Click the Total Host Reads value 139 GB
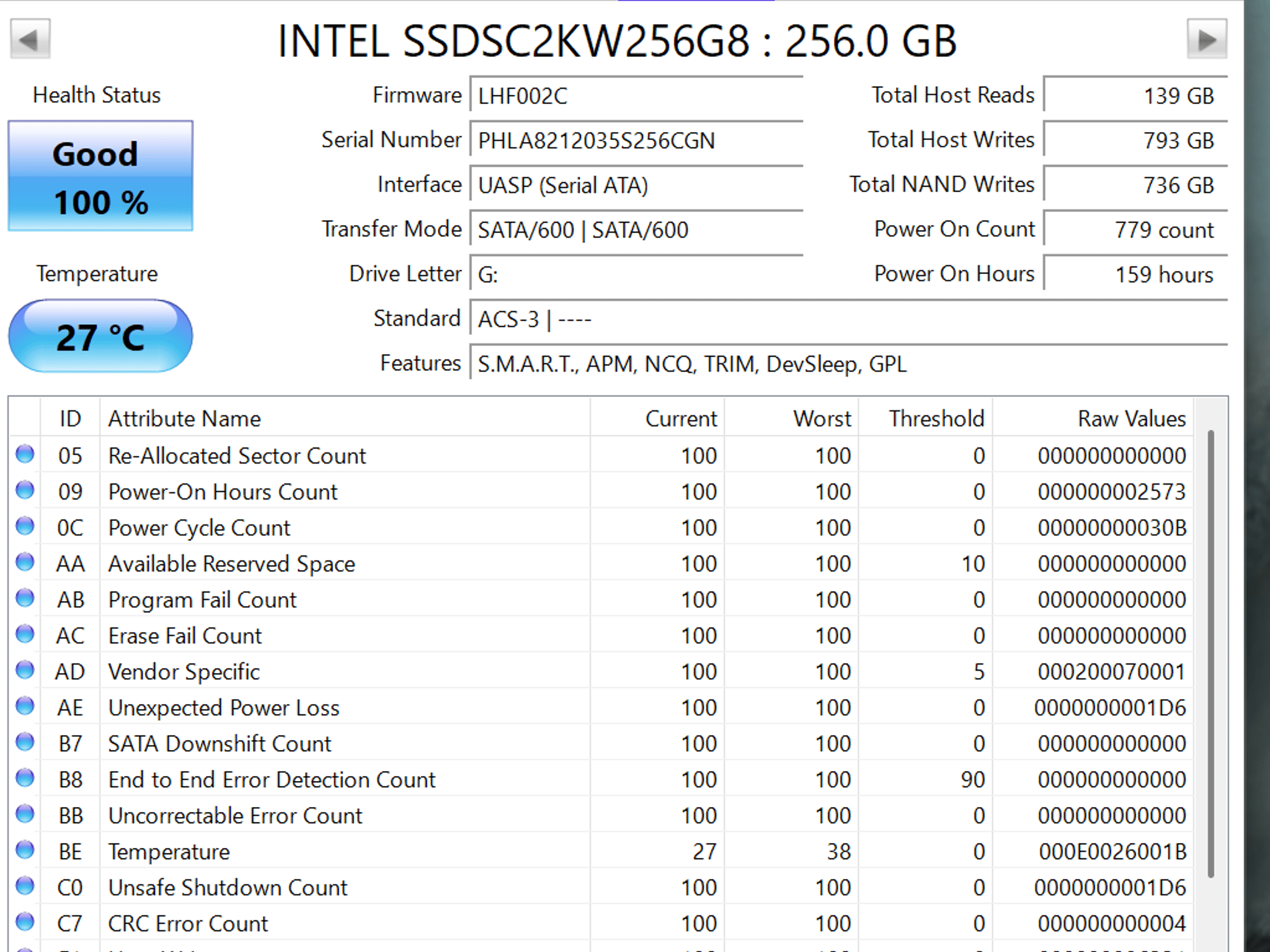The width and height of the screenshot is (1270, 952). click(1135, 95)
